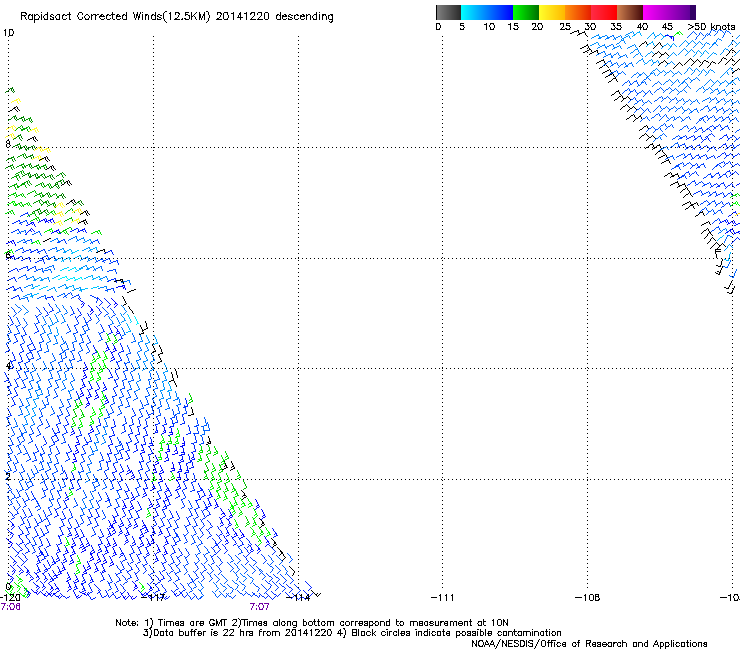Click the legend label '10'

click(x=489, y=27)
